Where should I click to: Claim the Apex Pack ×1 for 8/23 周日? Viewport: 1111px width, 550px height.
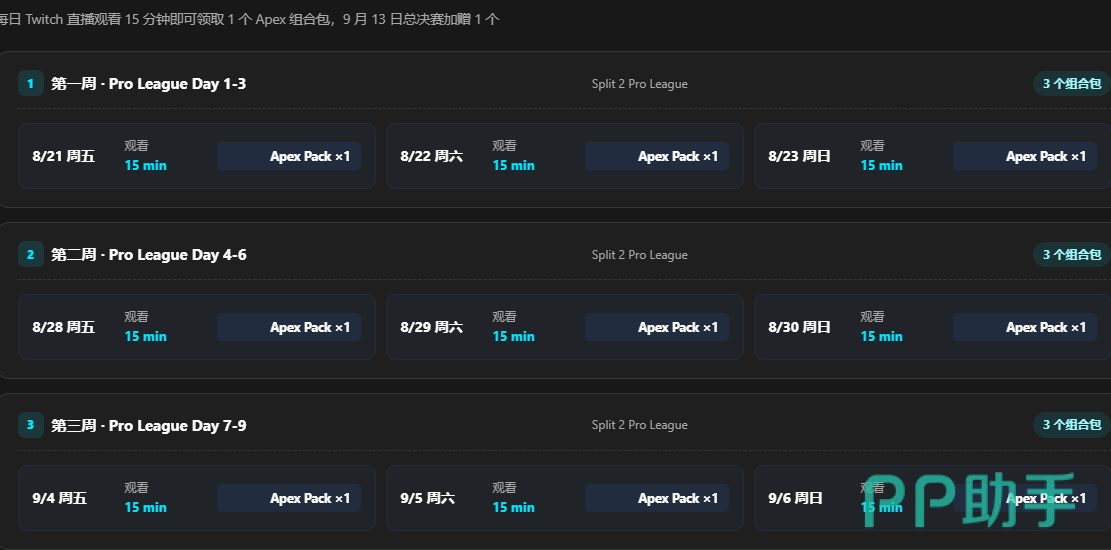coord(1025,156)
